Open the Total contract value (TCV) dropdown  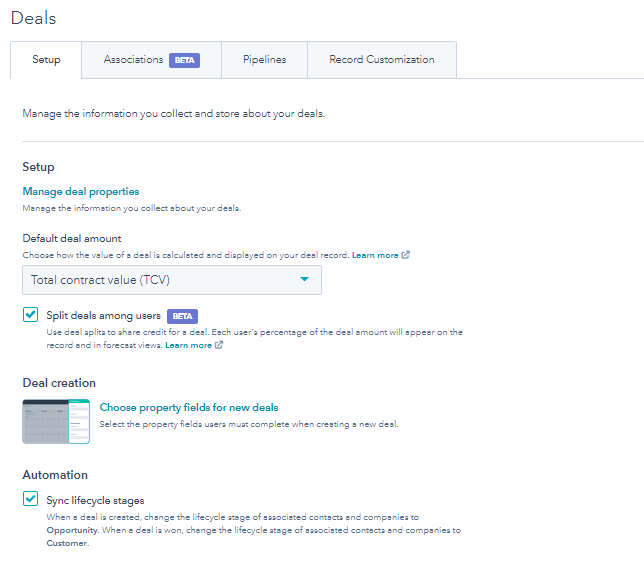[172, 280]
